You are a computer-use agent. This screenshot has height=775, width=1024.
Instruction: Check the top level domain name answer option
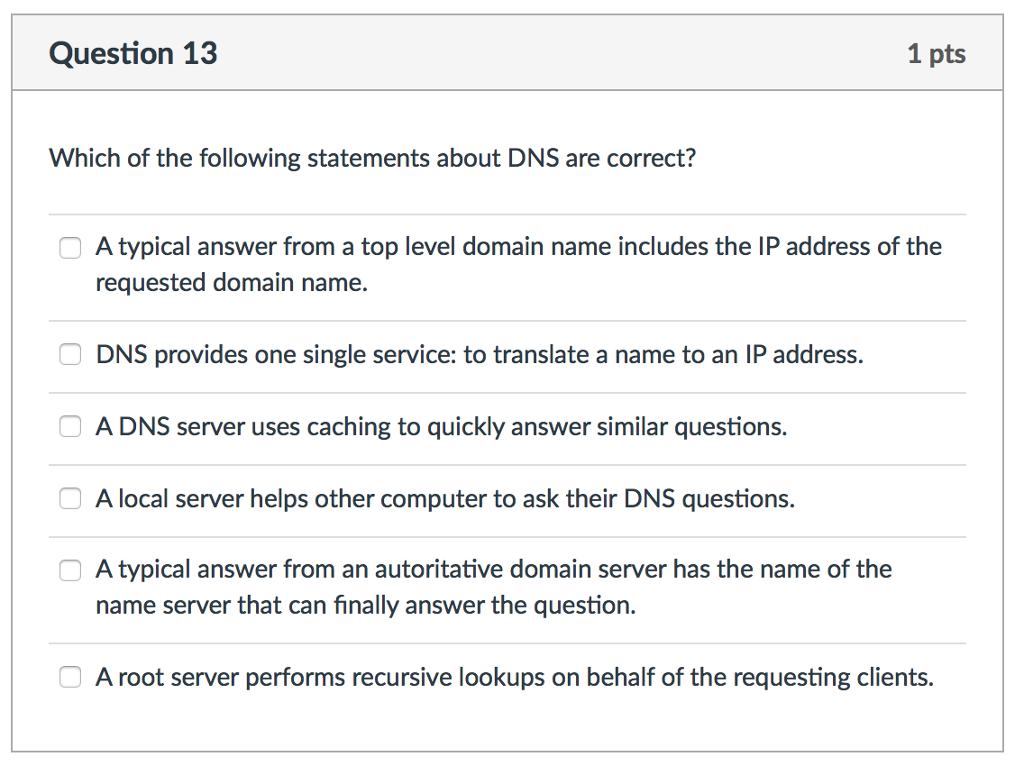70,247
